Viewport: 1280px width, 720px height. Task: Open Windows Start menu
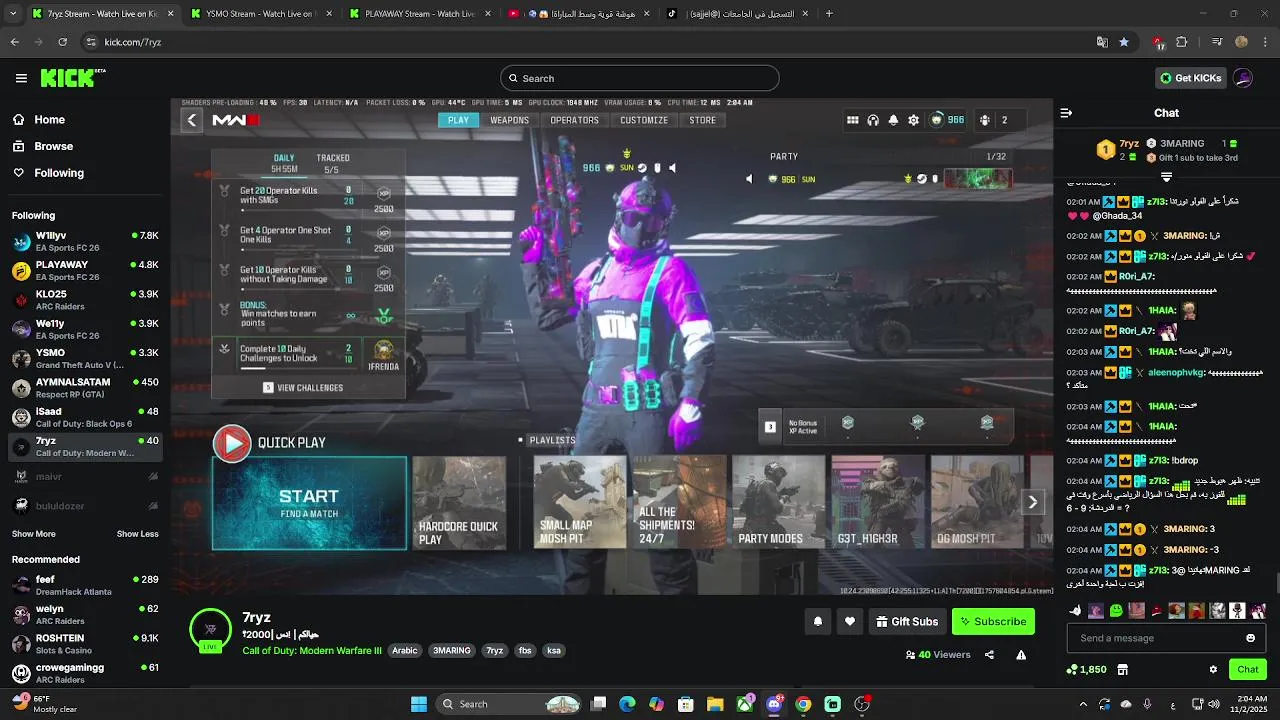pyautogui.click(x=419, y=704)
